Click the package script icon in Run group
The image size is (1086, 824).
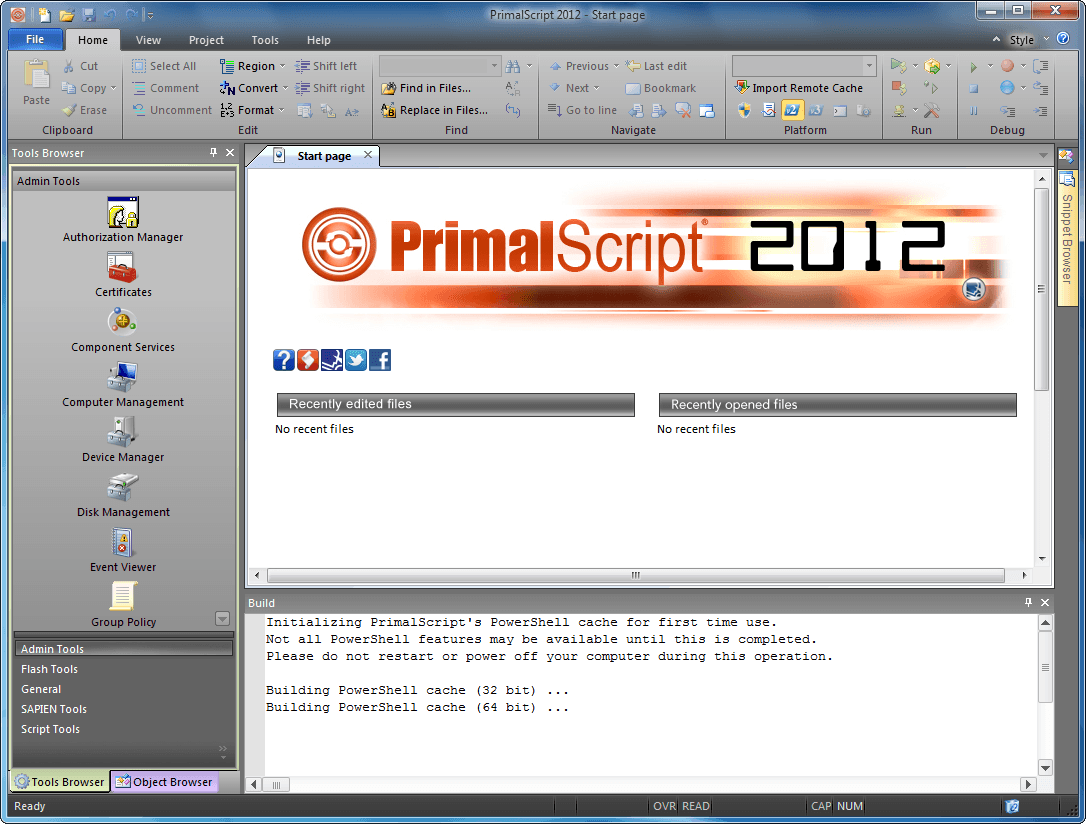(932, 66)
